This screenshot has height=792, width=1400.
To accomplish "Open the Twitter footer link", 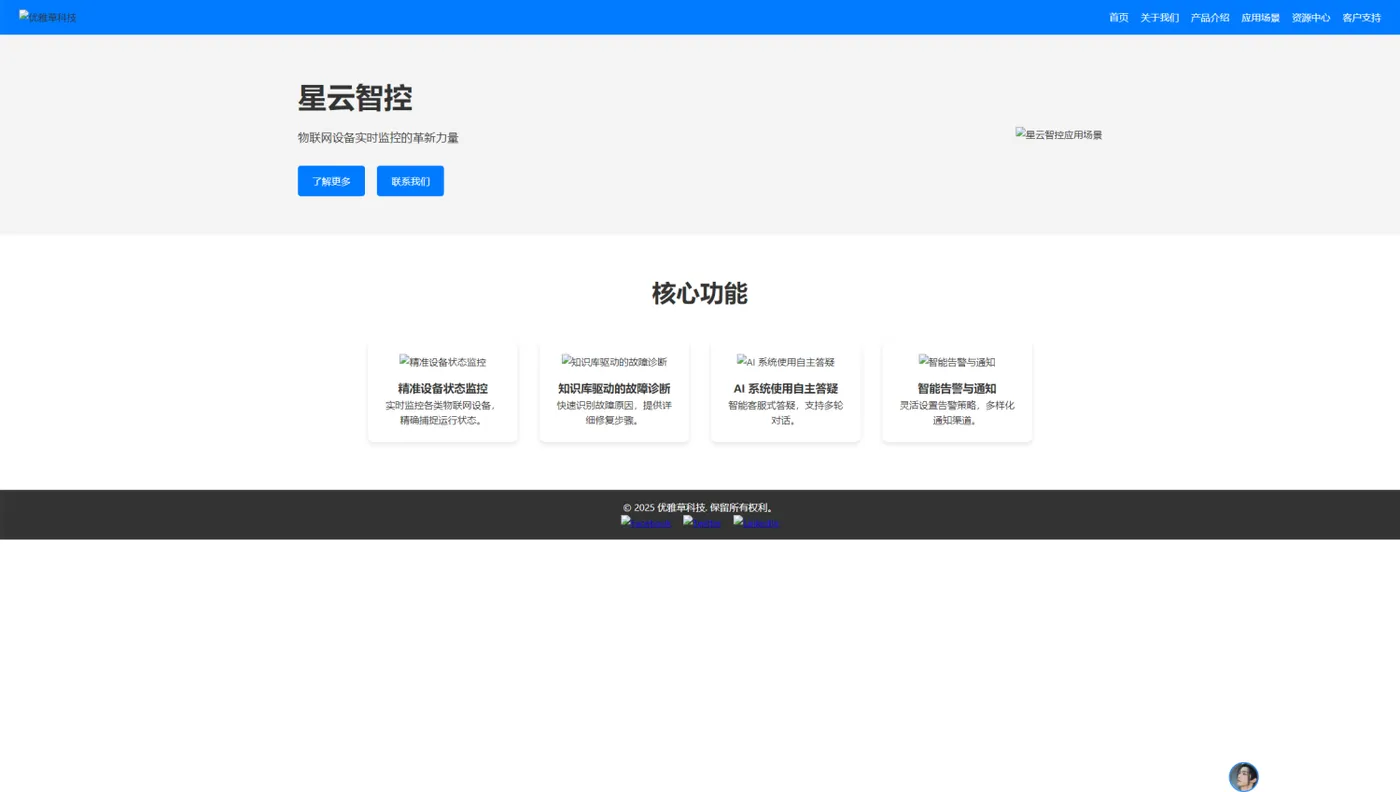I will point(702,522).
